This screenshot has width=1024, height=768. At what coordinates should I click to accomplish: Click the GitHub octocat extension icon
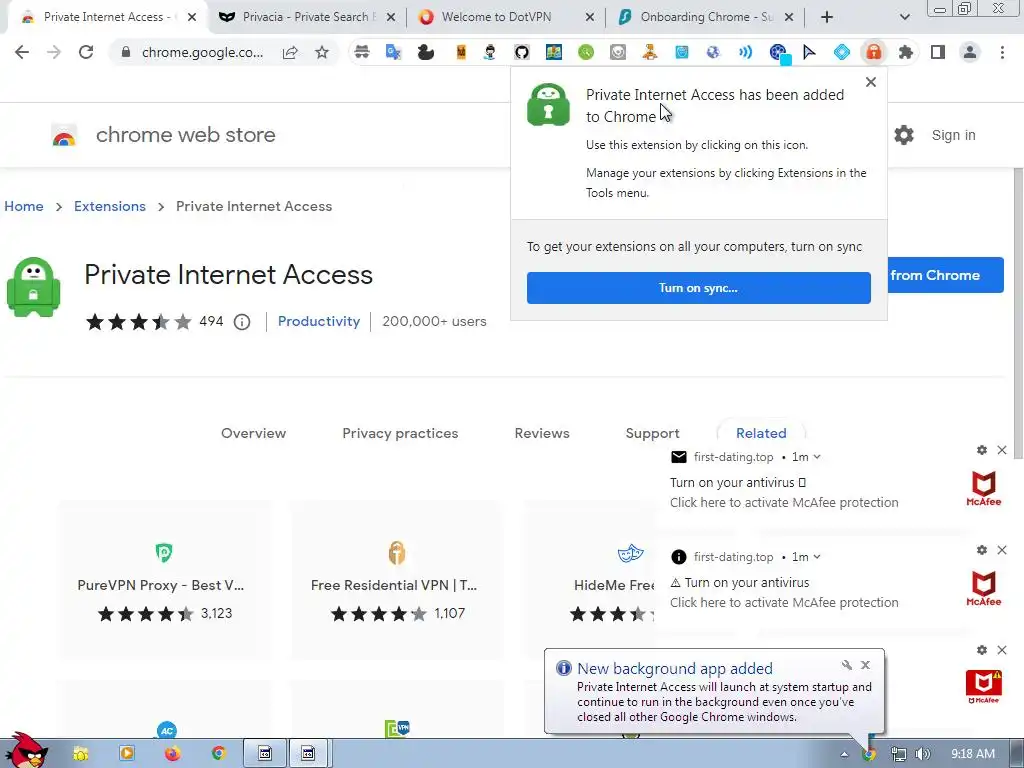[522, 52]
